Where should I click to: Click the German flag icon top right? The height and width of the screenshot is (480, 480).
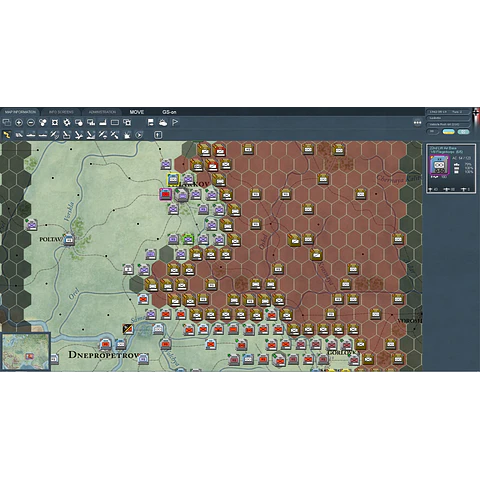point(476,114)
